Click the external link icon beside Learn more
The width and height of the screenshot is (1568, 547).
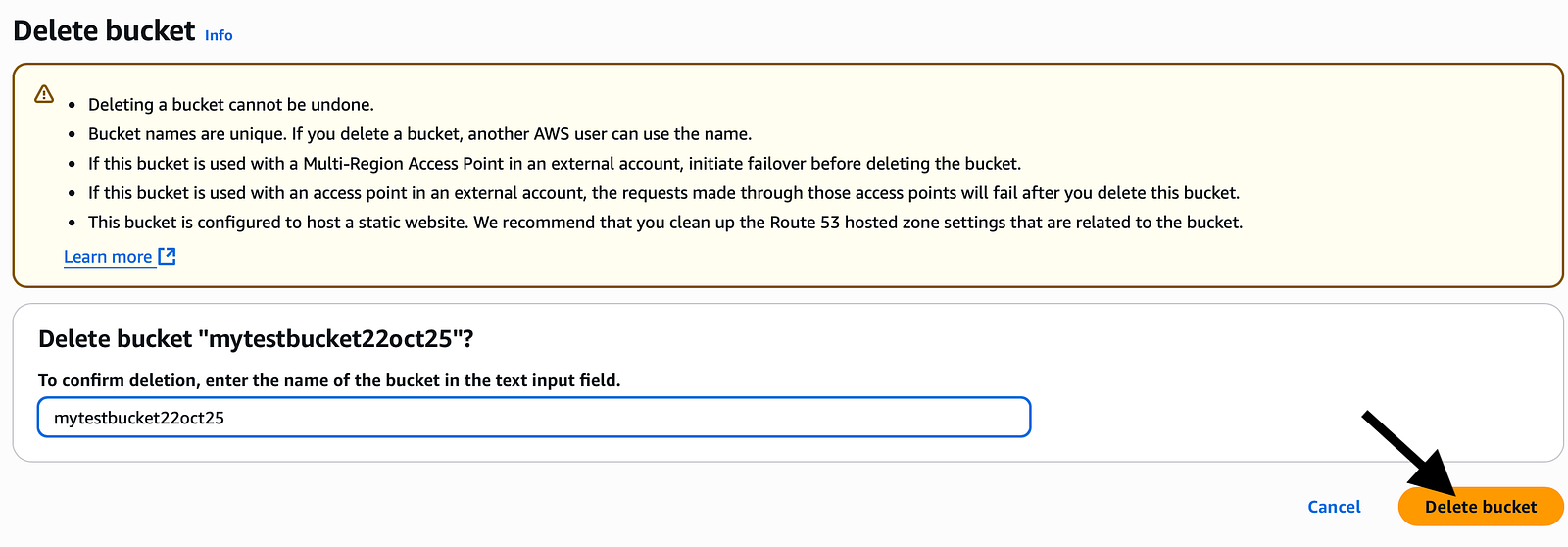coord(168,256)
